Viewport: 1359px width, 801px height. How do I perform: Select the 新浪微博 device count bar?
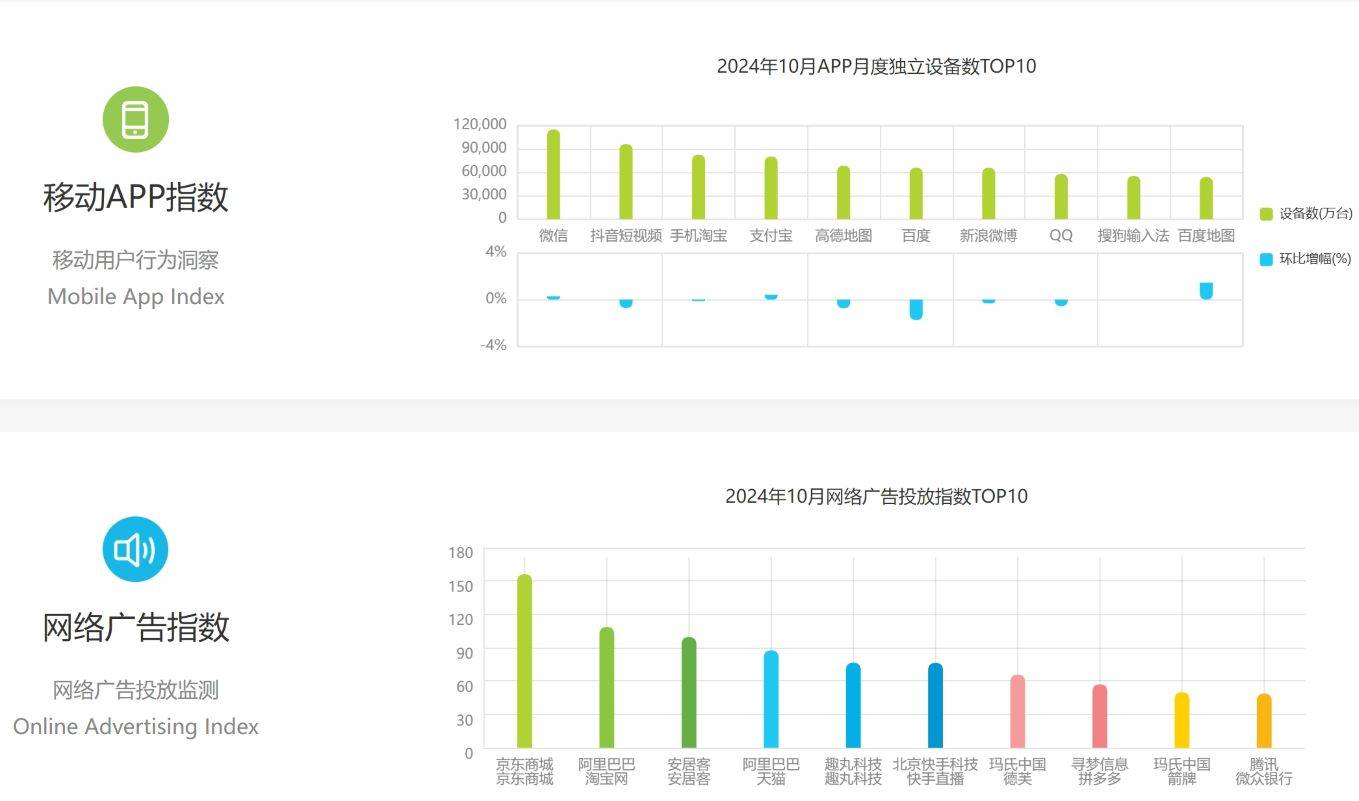[x=988, y=193]
